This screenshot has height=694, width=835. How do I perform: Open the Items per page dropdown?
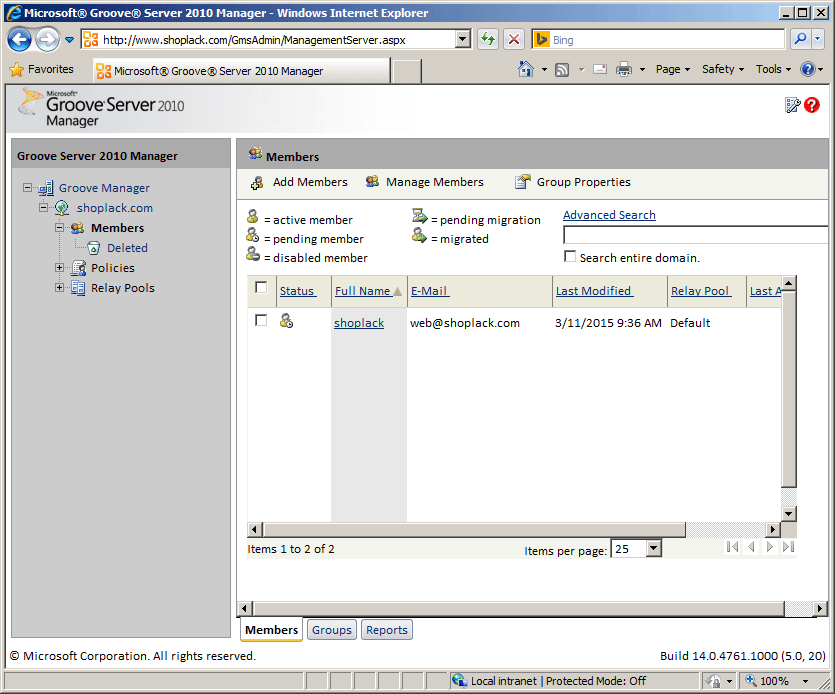tap(653, 548)
